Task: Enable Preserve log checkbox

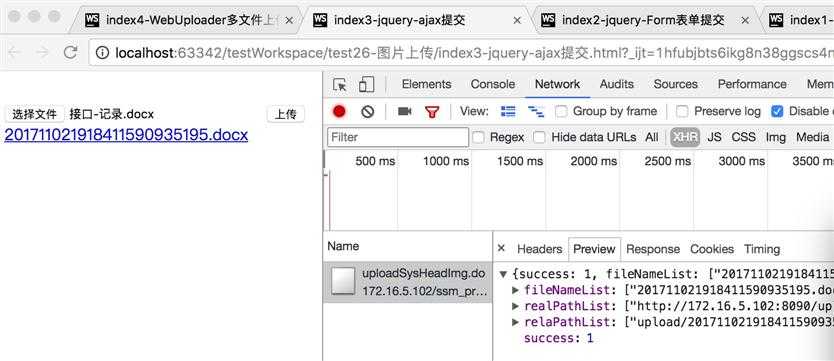Action: (x=682, y=111)
